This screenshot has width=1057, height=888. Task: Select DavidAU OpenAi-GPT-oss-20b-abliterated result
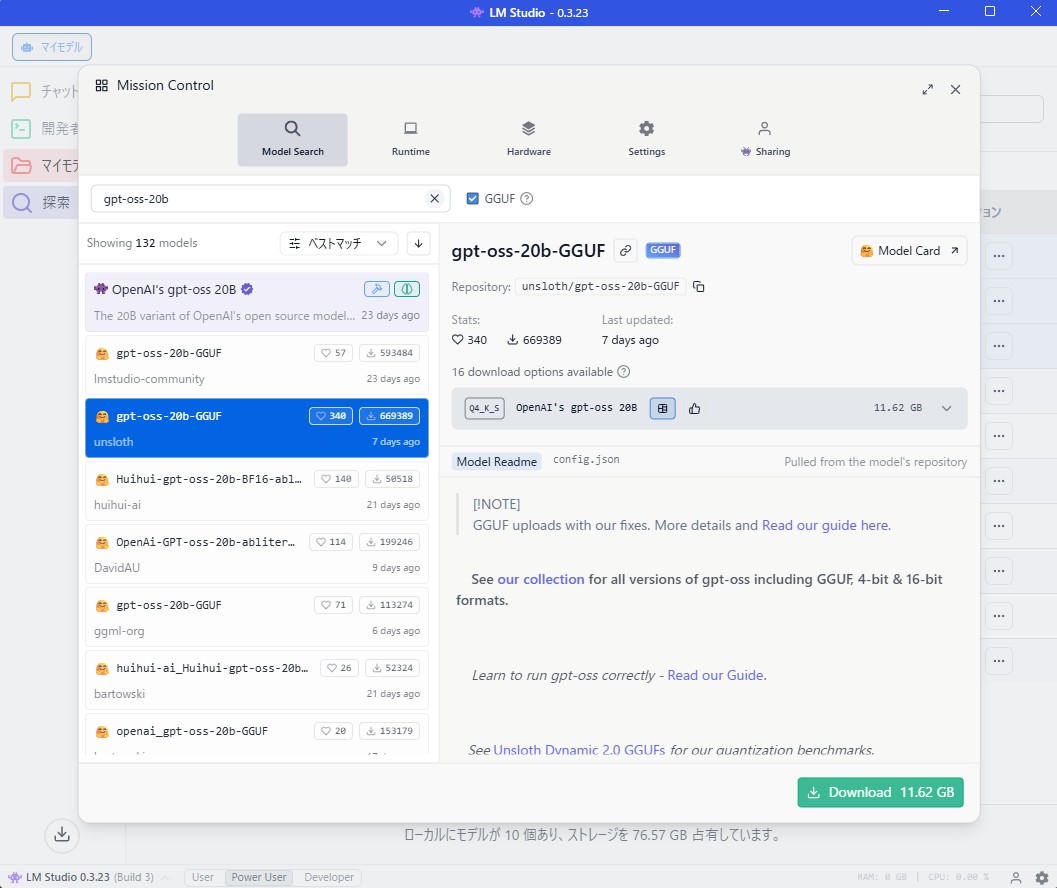[x=257, y=554]
